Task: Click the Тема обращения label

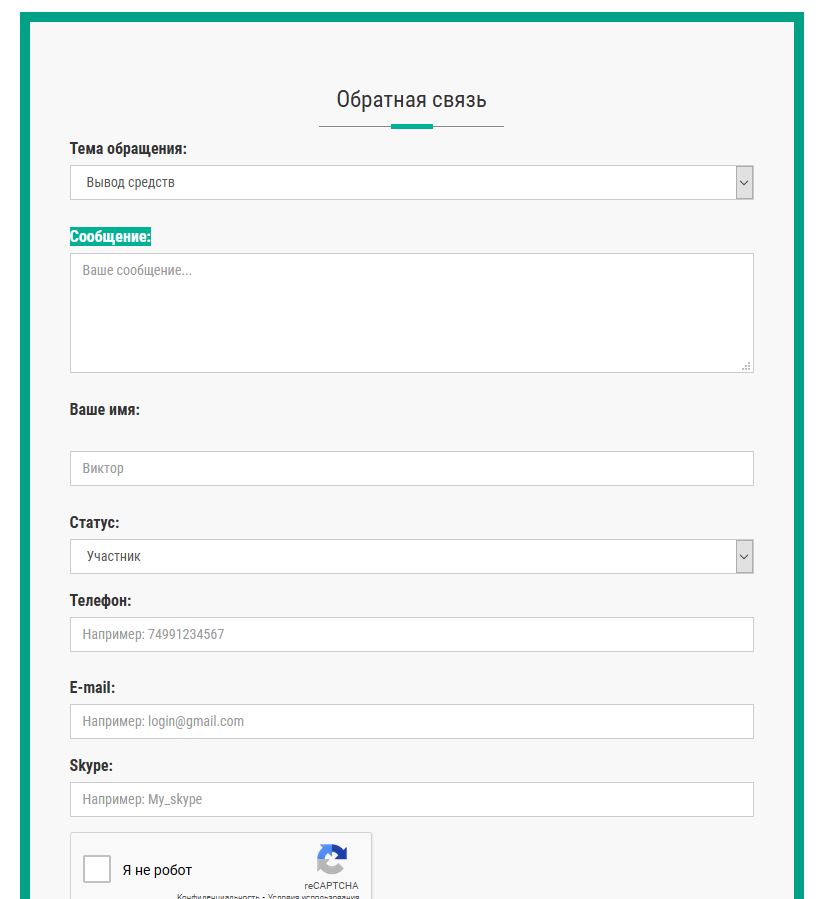Action: click(128, 149)
